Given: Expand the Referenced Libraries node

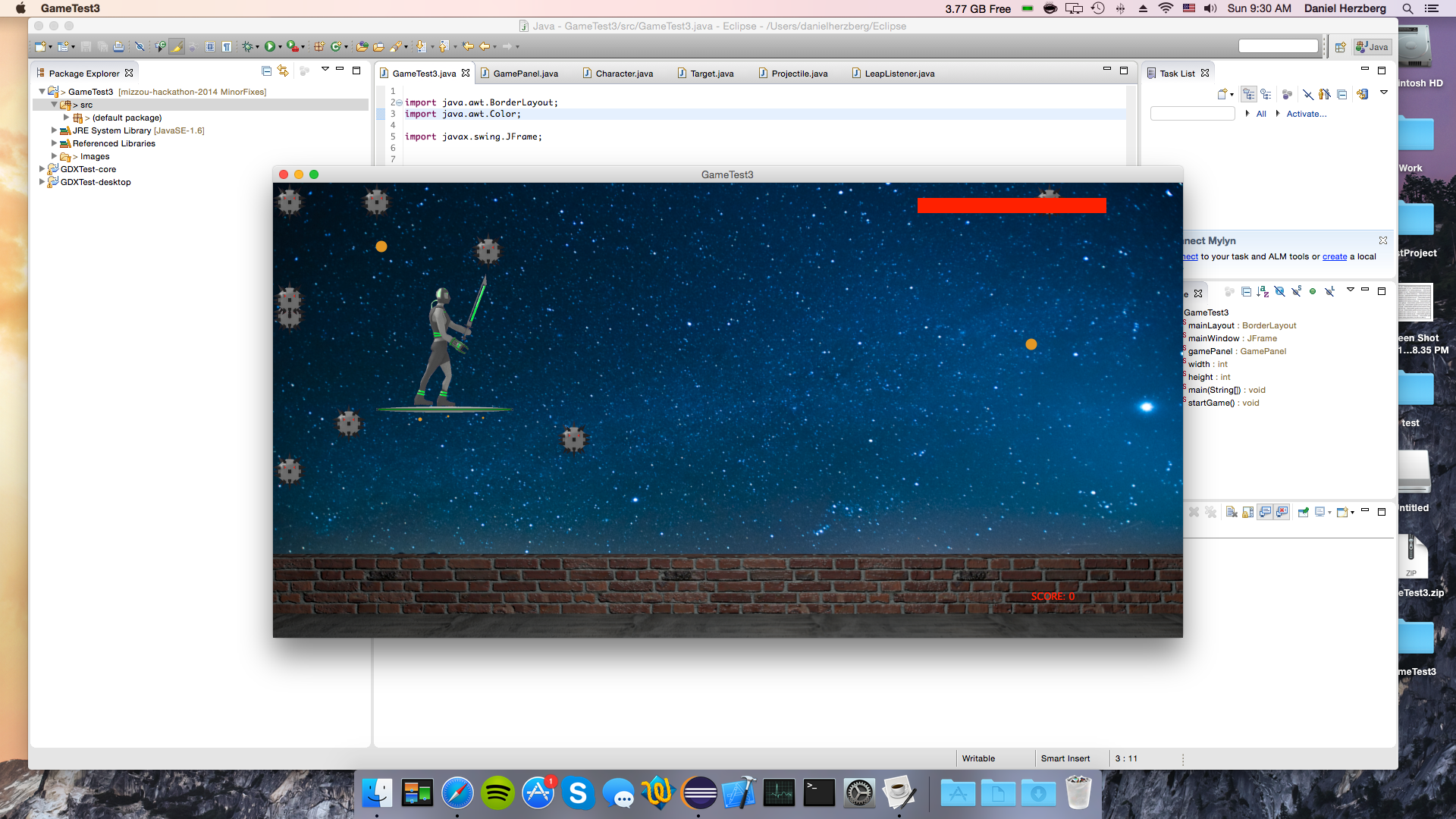Looking at the screenshot, I should coord(54,143).
